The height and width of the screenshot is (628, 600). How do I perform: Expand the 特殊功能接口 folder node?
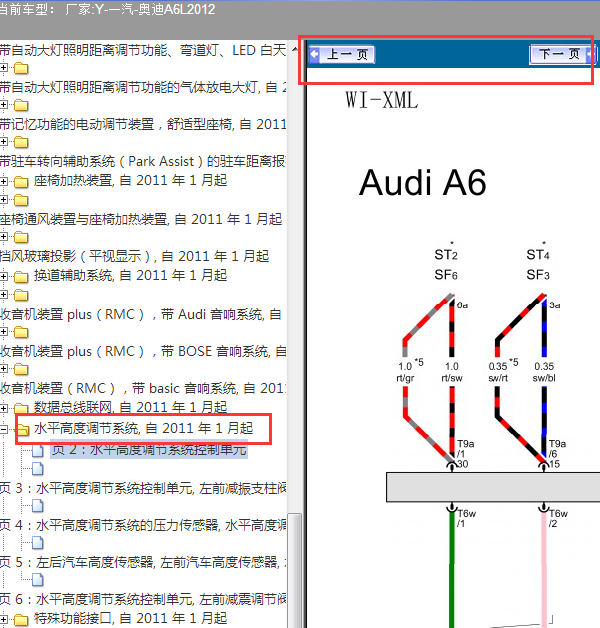pyautogui.click(x=4, y=619)
